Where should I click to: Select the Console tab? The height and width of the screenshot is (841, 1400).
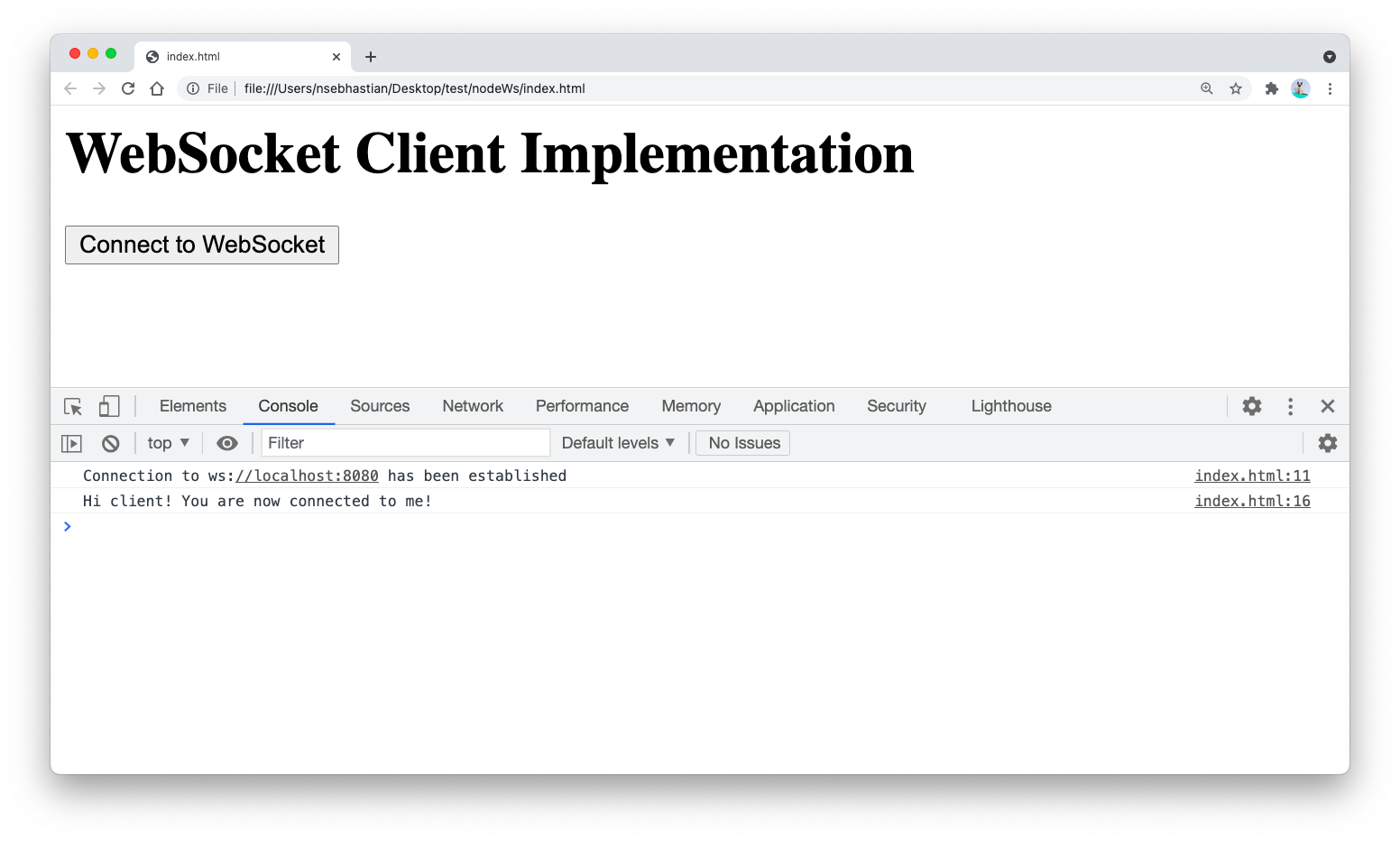288,406
